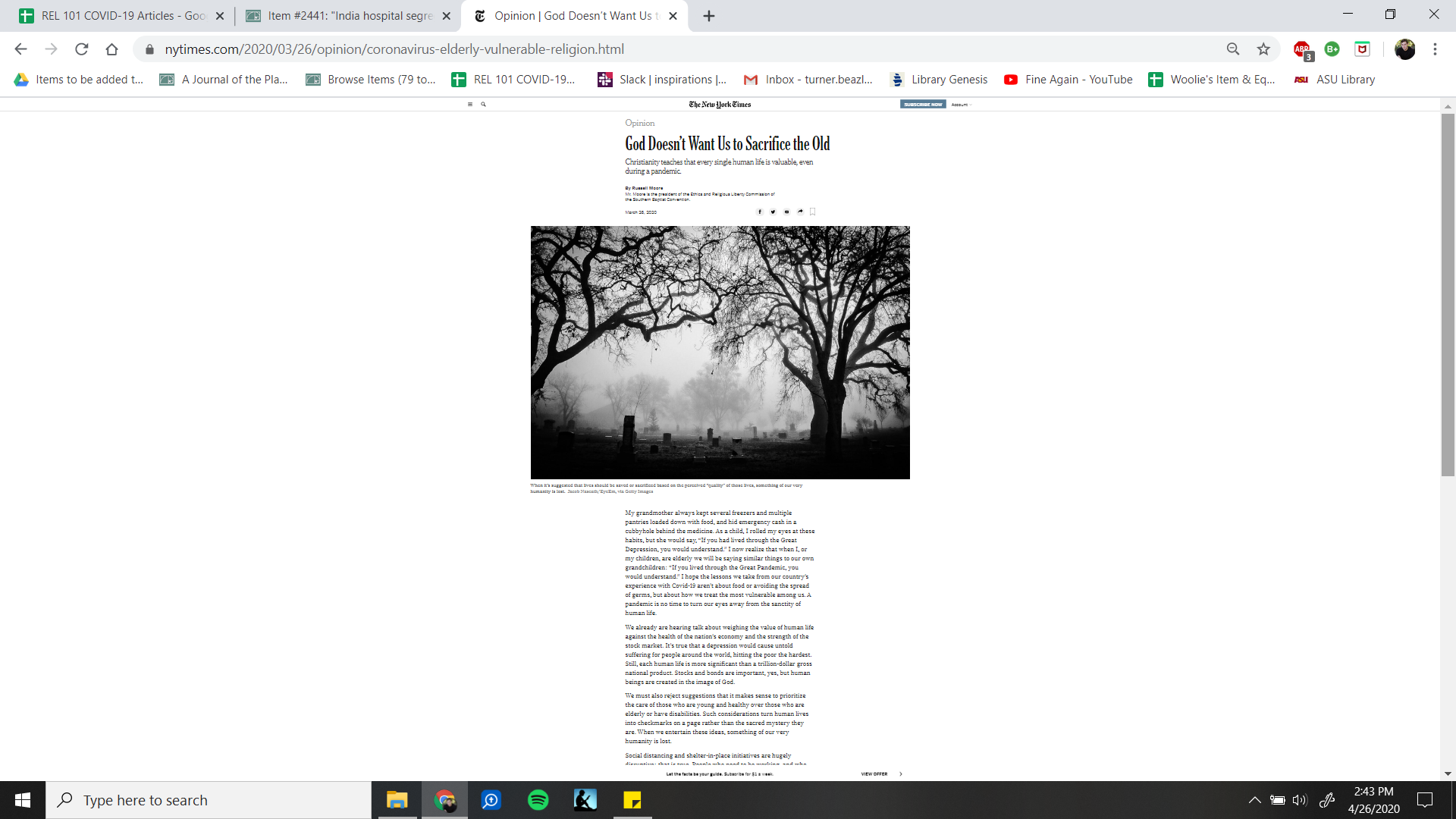This screenshot has height=819, width=1456.
Task: Bookmark this page with Chrome star icon
Action: 1263,49
